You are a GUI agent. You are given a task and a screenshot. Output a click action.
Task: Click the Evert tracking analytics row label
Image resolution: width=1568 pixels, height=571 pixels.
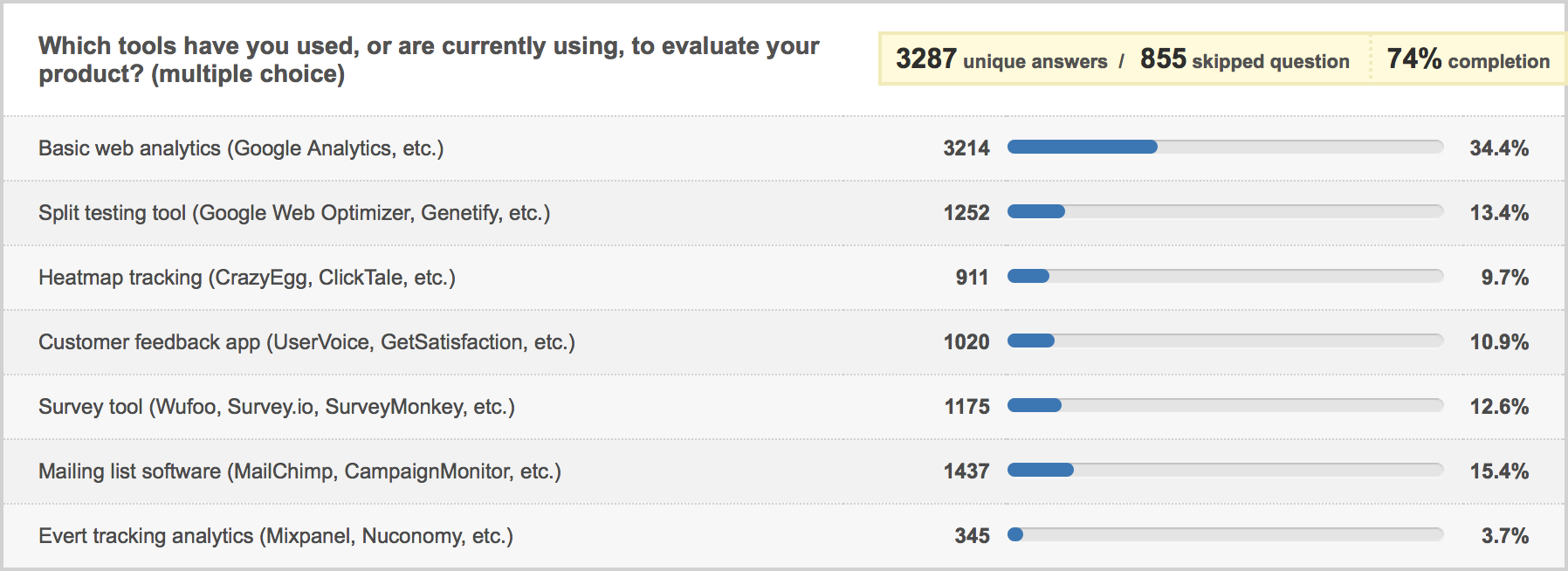[276, 536]
